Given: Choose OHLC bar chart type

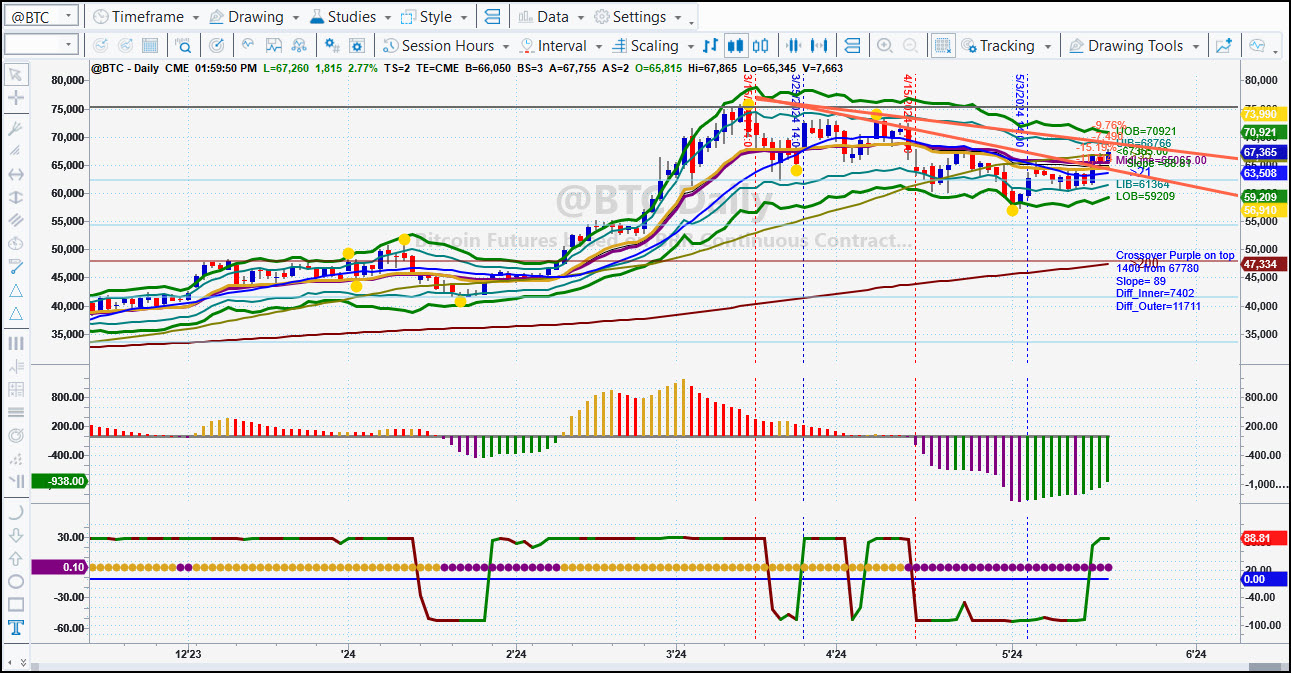Looking at the screenshot, I should point(710,45).
